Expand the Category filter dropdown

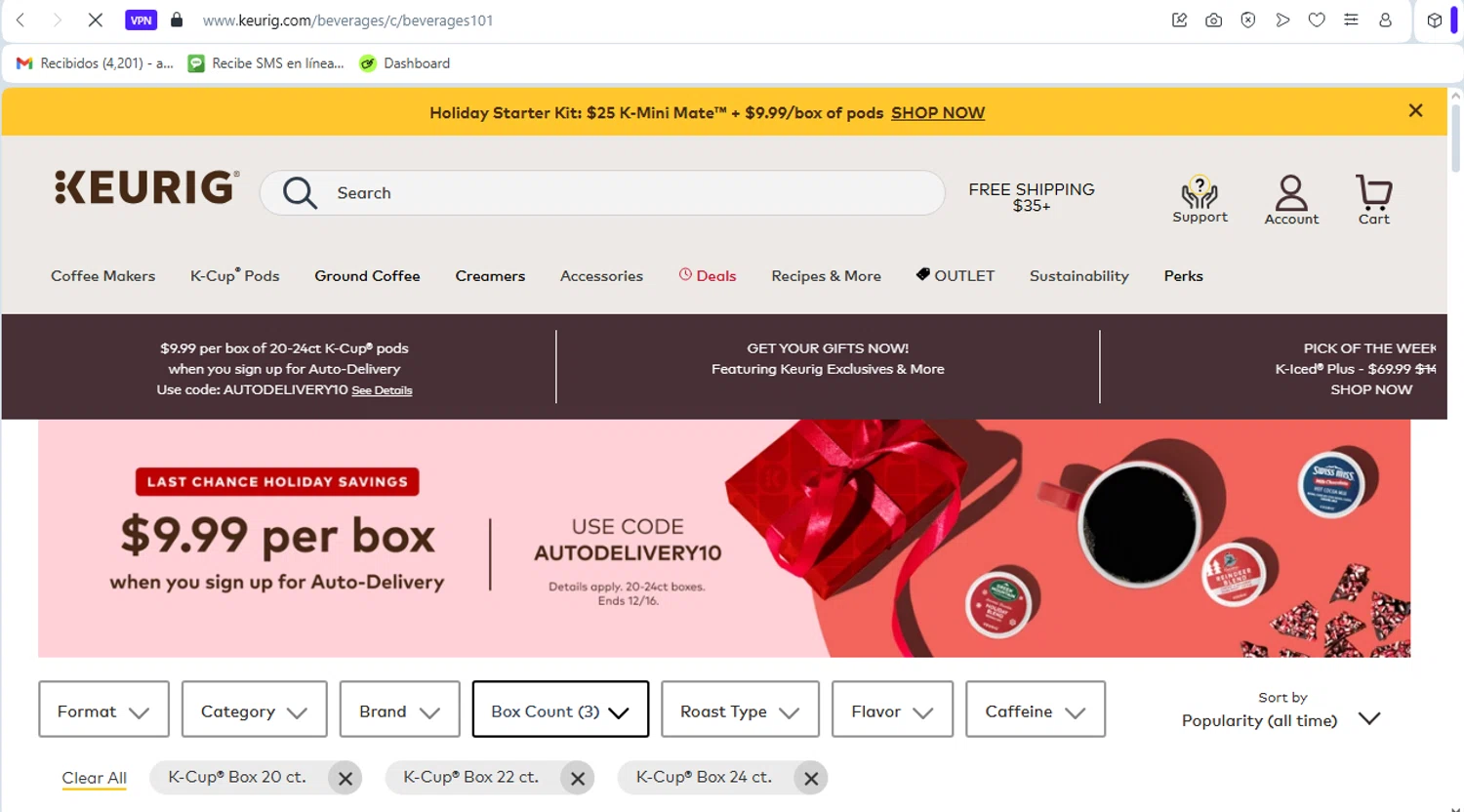point(254,710)
